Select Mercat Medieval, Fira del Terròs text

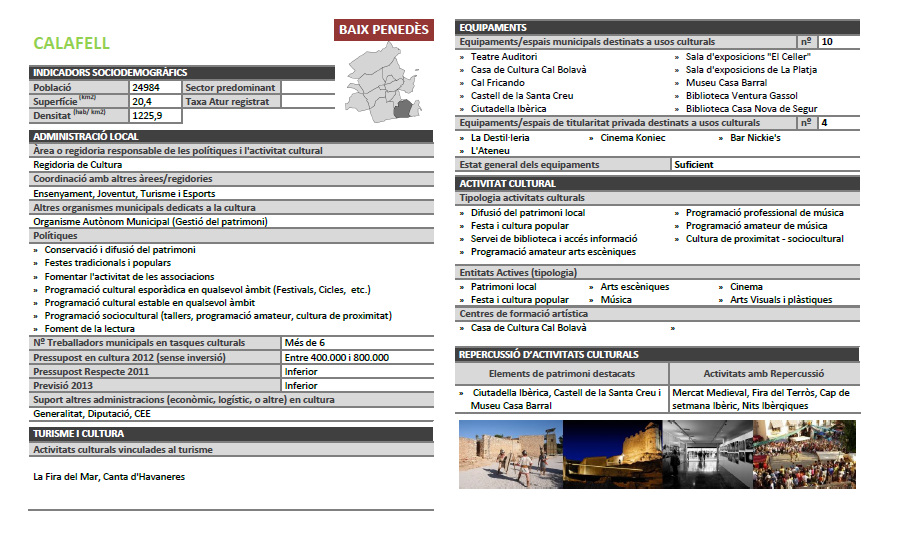coord(743,393)
